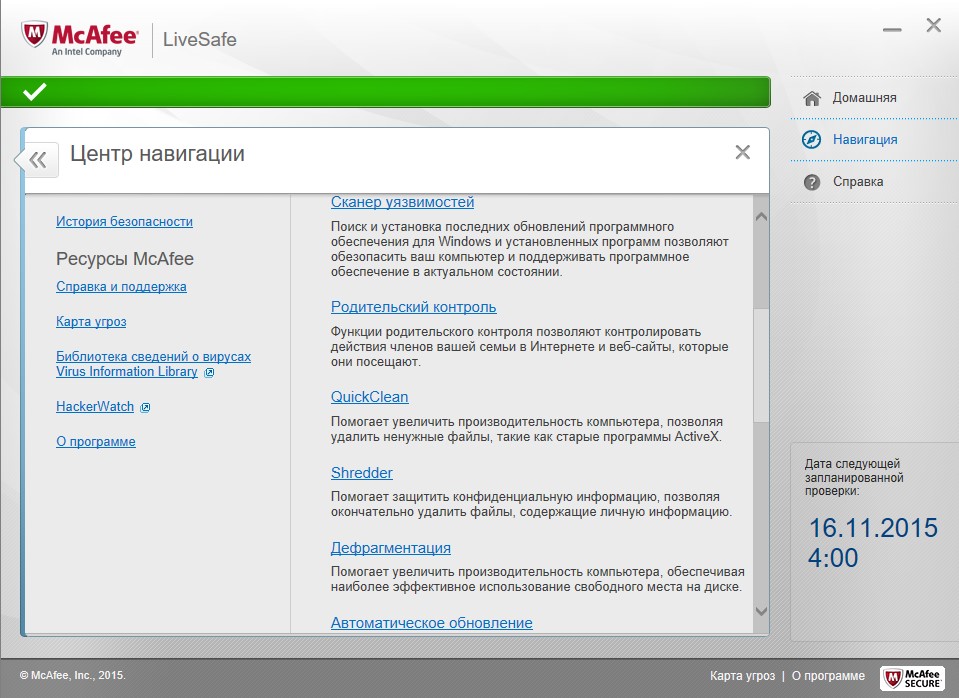Select the Навигация menu item

tap(865, 139)
